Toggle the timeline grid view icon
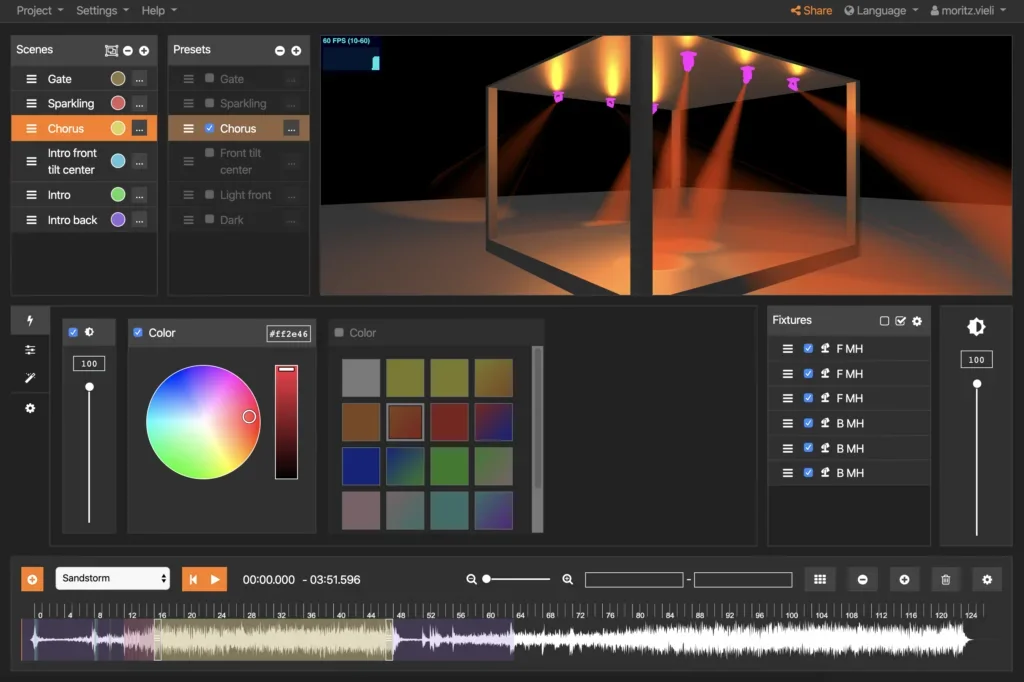Viewport: 1024px width, 682px height. coord(820,579)
